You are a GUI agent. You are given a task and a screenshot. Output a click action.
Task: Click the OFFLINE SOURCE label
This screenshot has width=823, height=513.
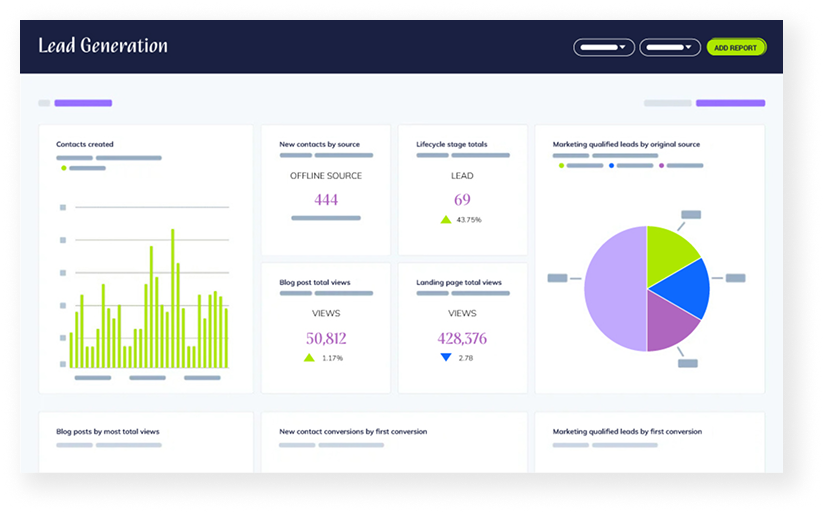(326, 176)
